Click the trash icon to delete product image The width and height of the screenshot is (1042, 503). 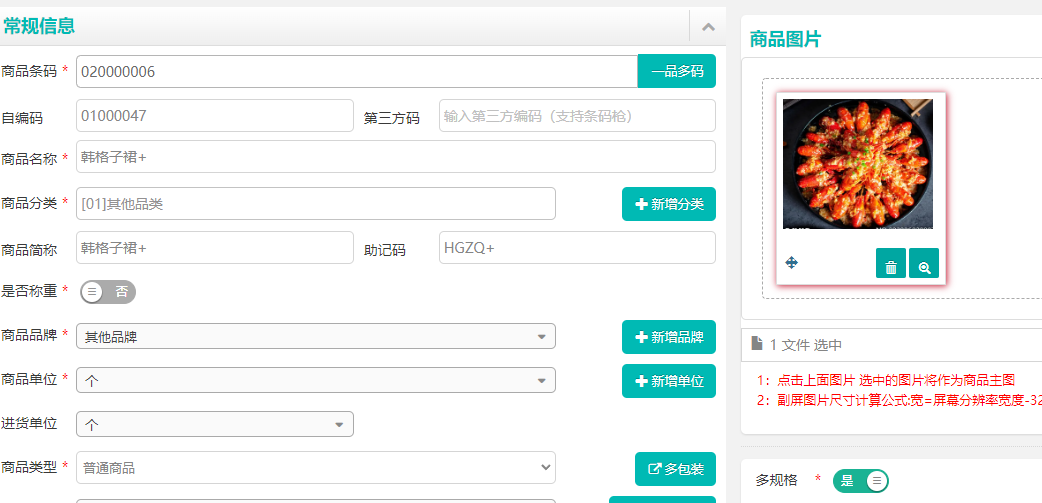click(x=890, y=264)
